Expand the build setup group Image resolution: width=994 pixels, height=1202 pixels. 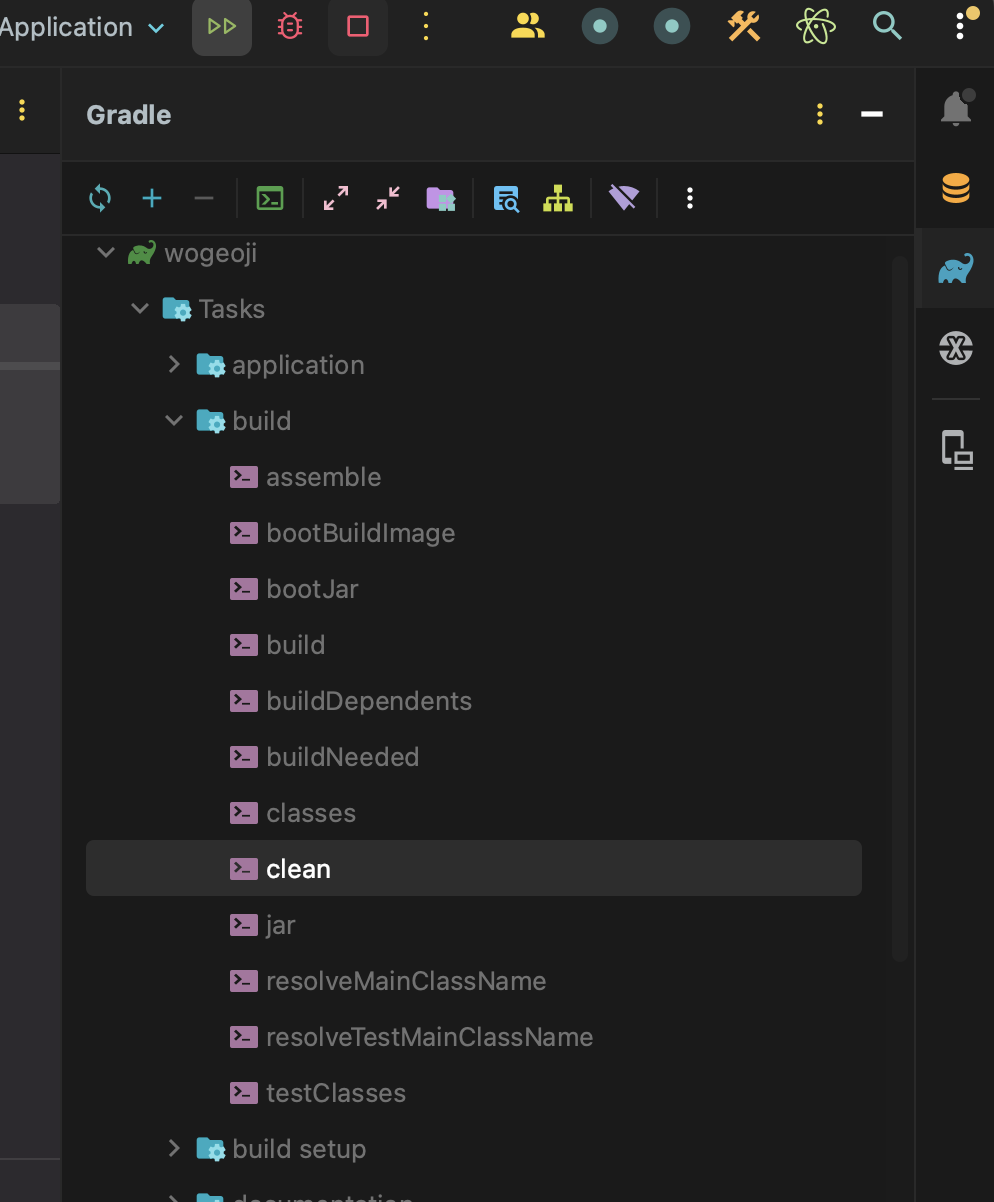[174, 1149]
